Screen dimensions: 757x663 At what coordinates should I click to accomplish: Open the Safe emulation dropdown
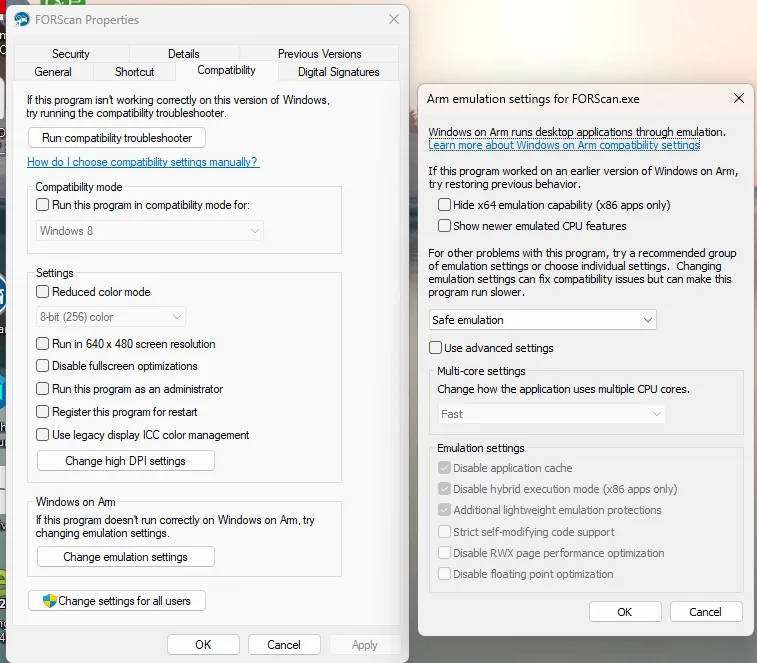[x=542, y=320]
